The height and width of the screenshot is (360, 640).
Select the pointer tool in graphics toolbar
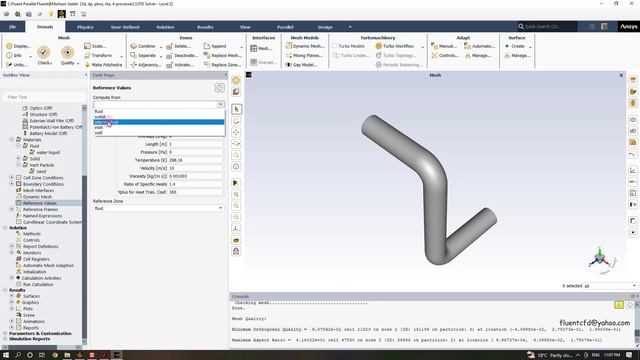point(236,109)
